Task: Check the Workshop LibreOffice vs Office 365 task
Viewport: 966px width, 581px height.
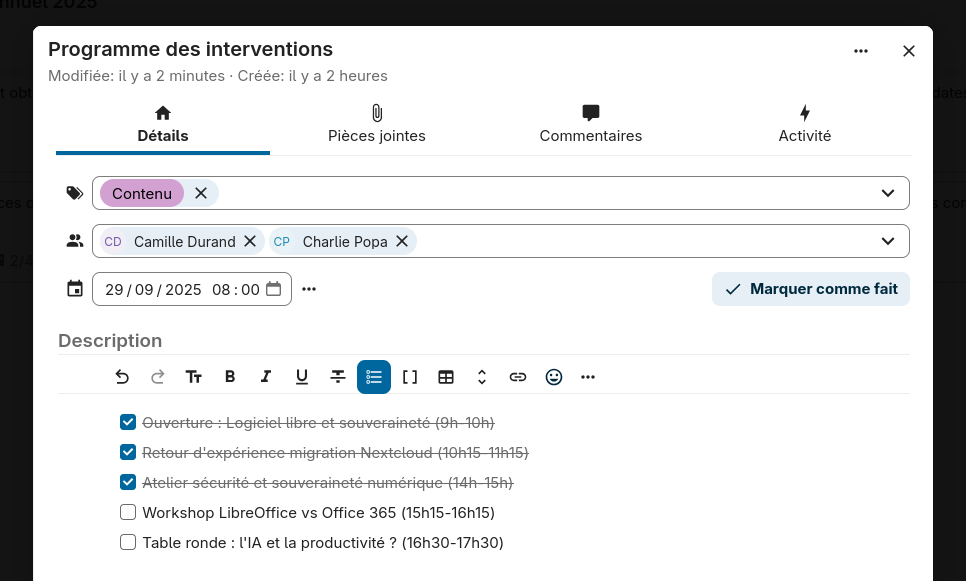Action: (128, 512)
